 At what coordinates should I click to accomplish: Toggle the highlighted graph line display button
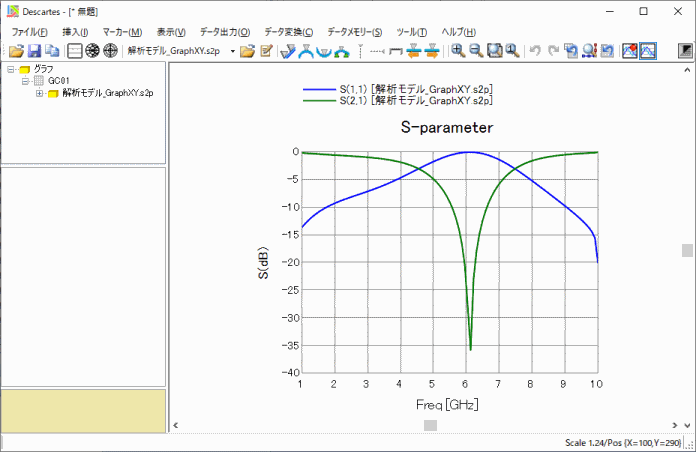(x=648, y=51)
